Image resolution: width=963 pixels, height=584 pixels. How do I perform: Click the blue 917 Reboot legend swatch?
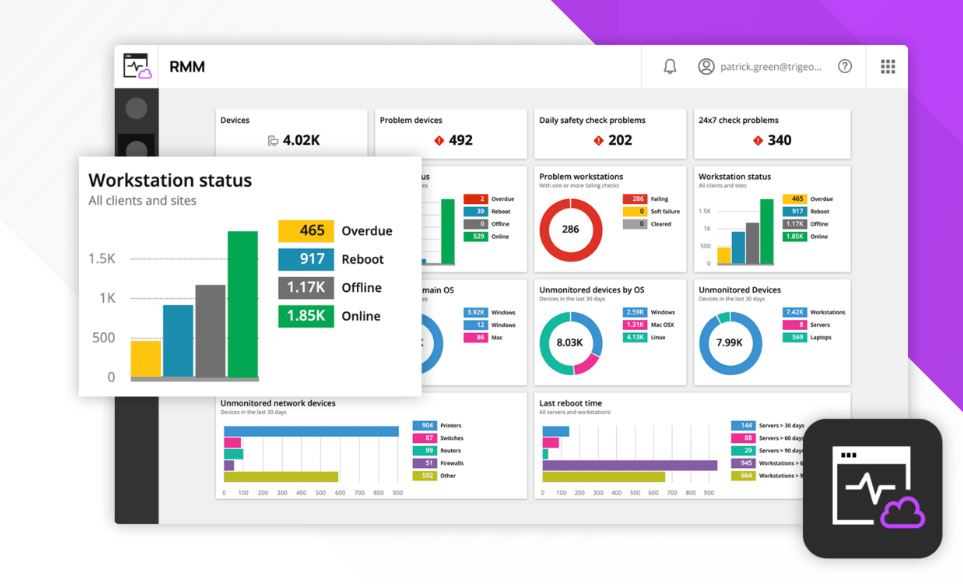tap(306, 259)
